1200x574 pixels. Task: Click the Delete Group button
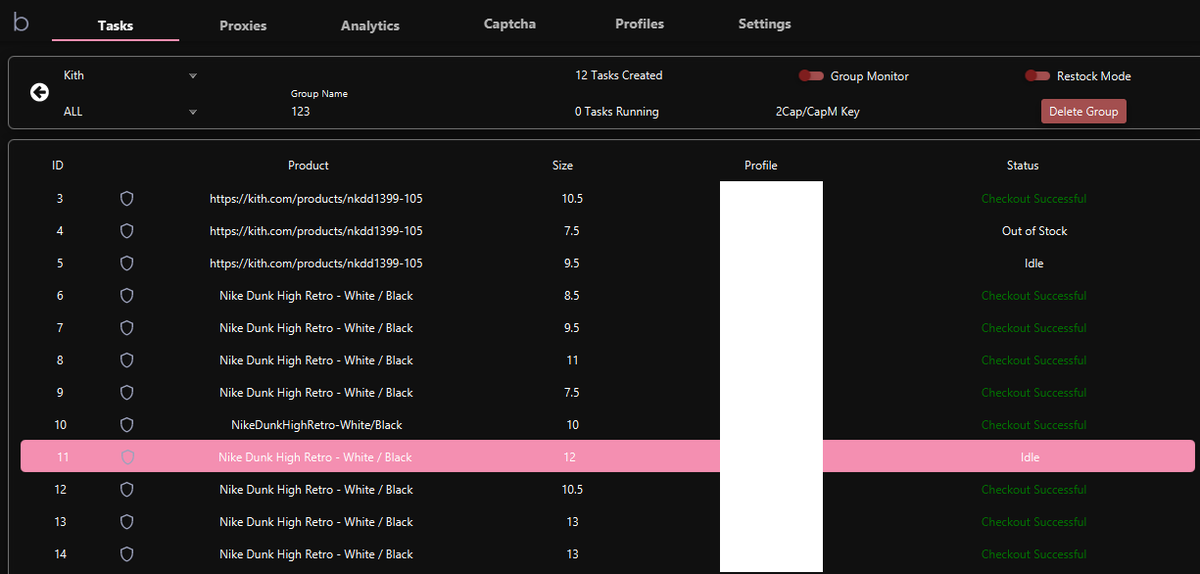coord(1083,111)
